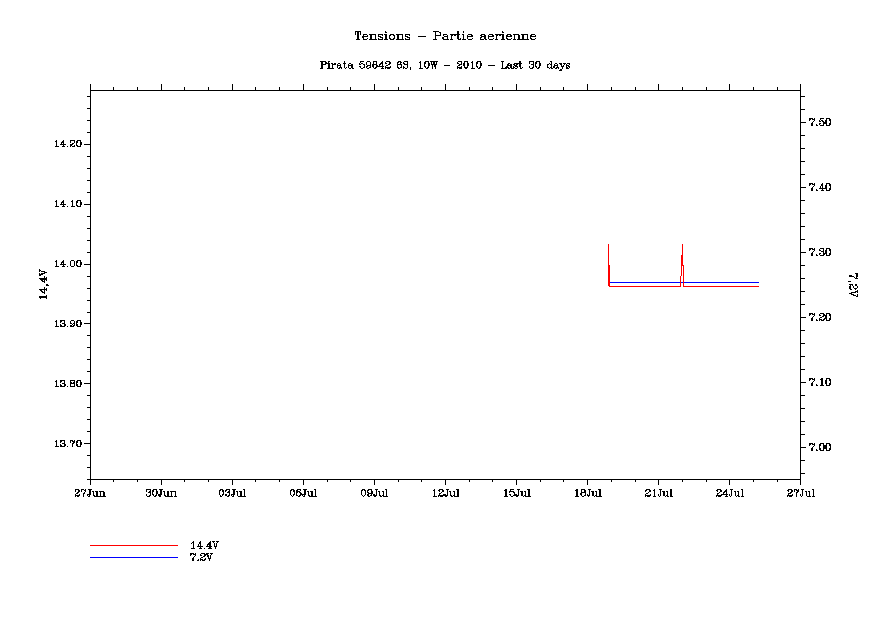The image size is (891, 630).
Task: Click the rotated 14.4V left axis title
Action: [x=43, y=284]
